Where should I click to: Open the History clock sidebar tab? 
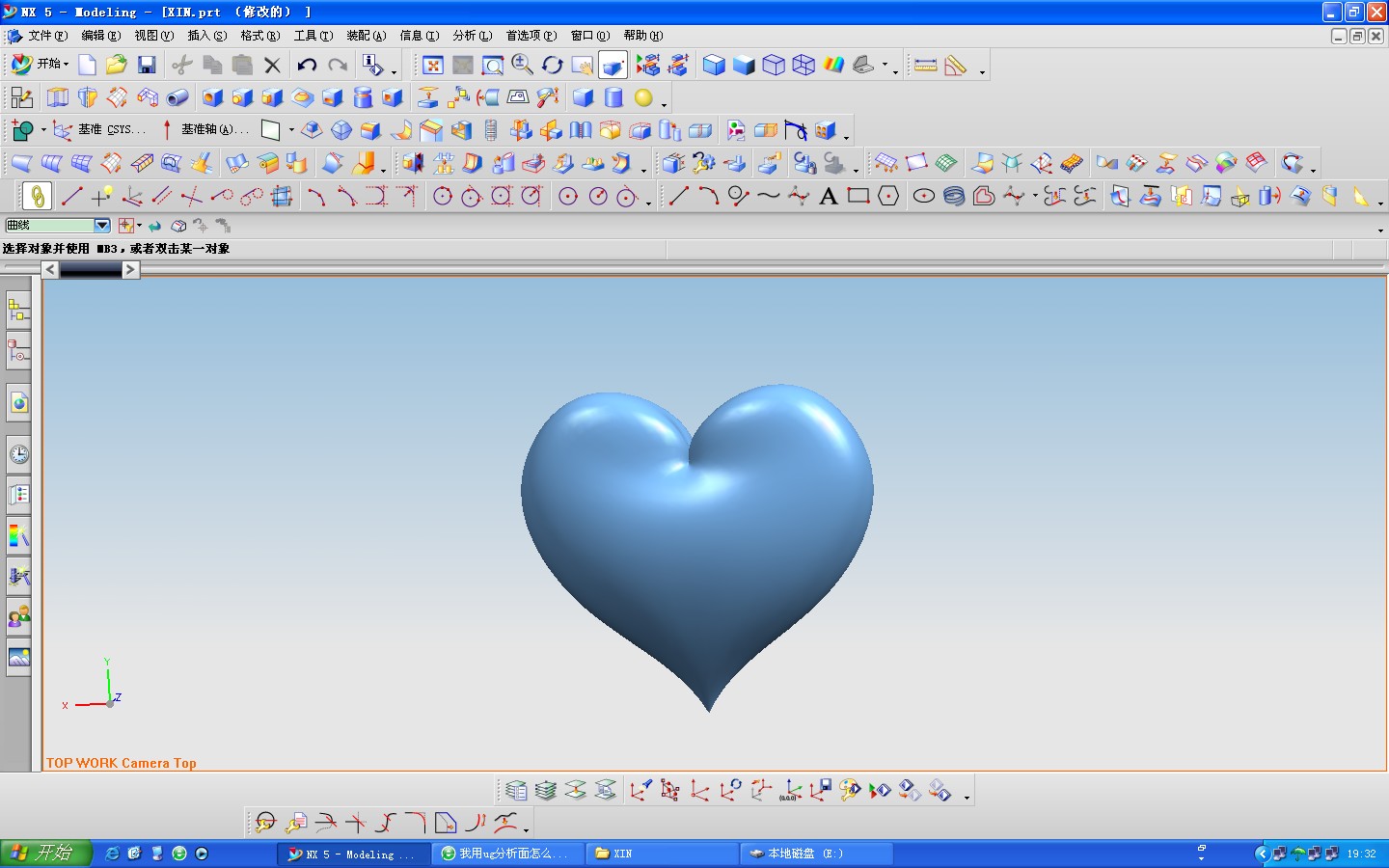18,454
